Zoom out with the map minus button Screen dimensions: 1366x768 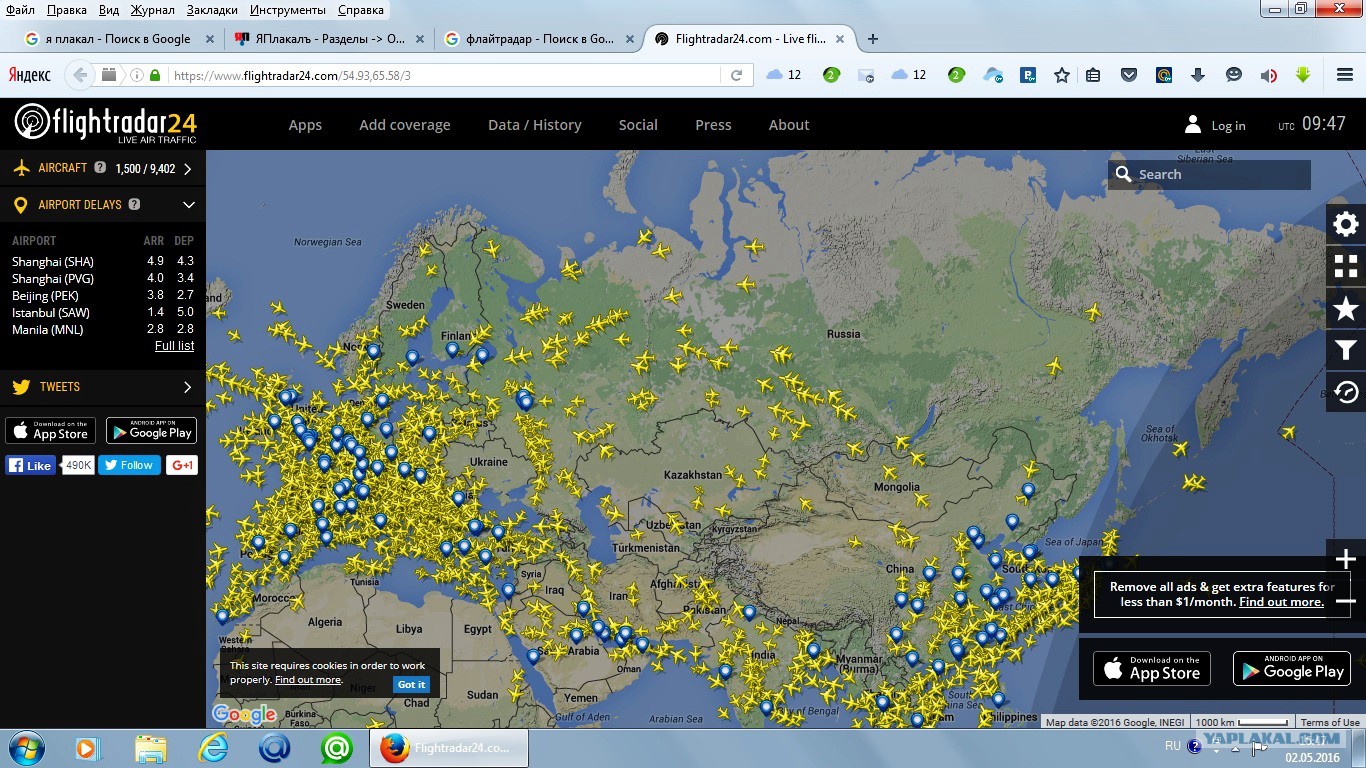click(1346, 601)
